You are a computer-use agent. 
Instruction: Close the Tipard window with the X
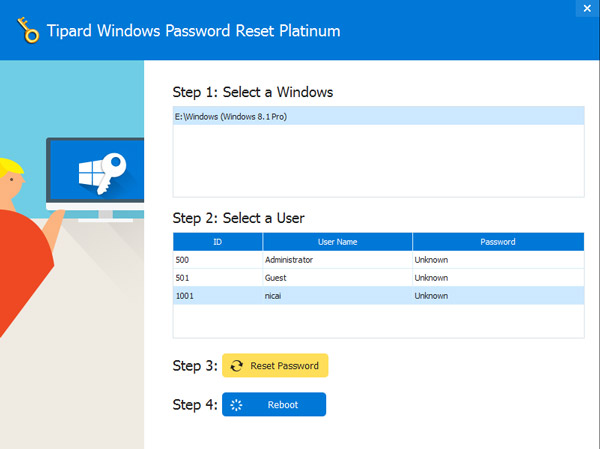coord(587,8)
